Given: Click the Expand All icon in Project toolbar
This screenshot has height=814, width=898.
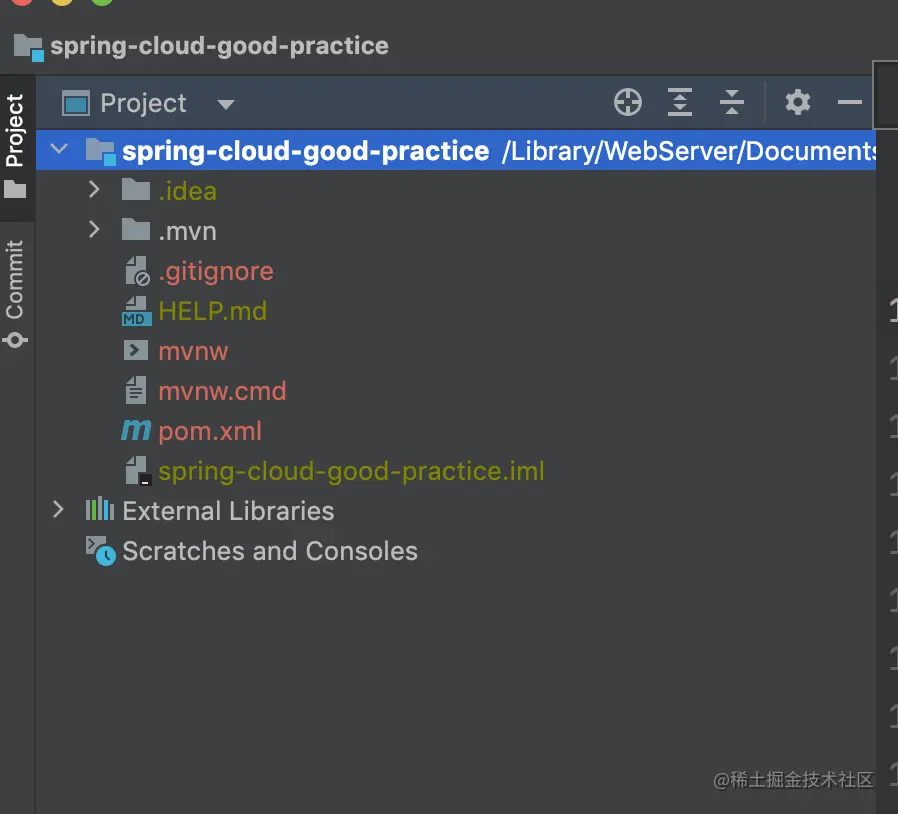Looking at the screenshot, I should pyautogui.click(x=680, y=102).
